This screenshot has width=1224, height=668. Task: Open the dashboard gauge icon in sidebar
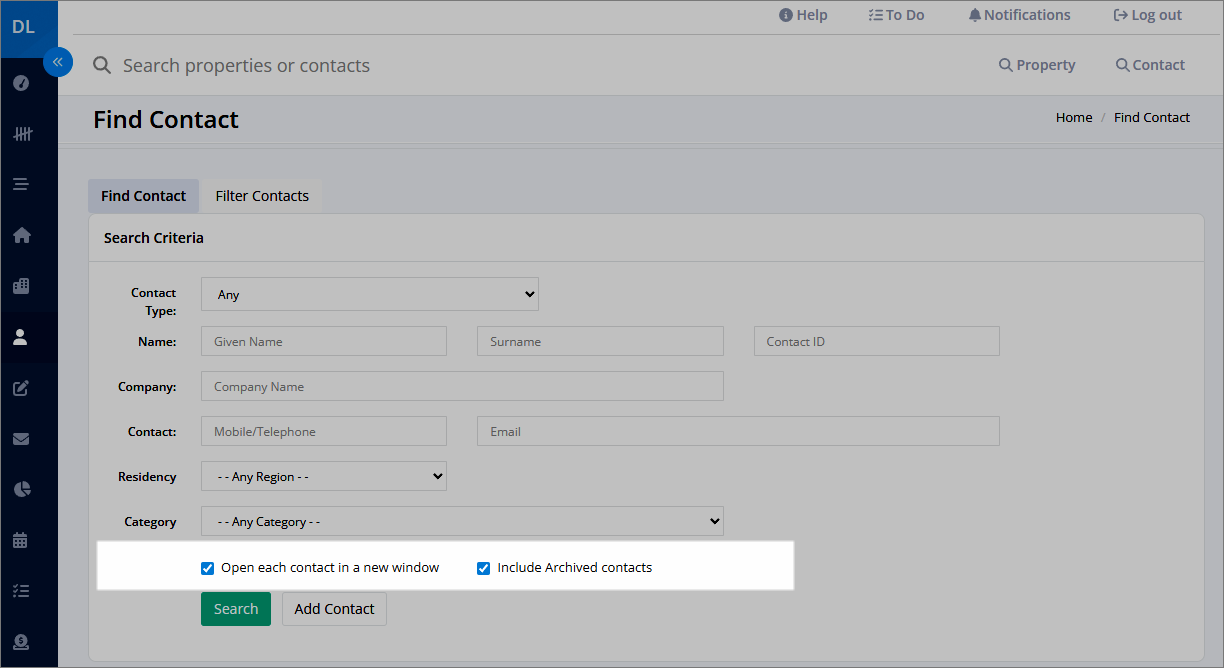pyautogui.click(x=21, y=83)
